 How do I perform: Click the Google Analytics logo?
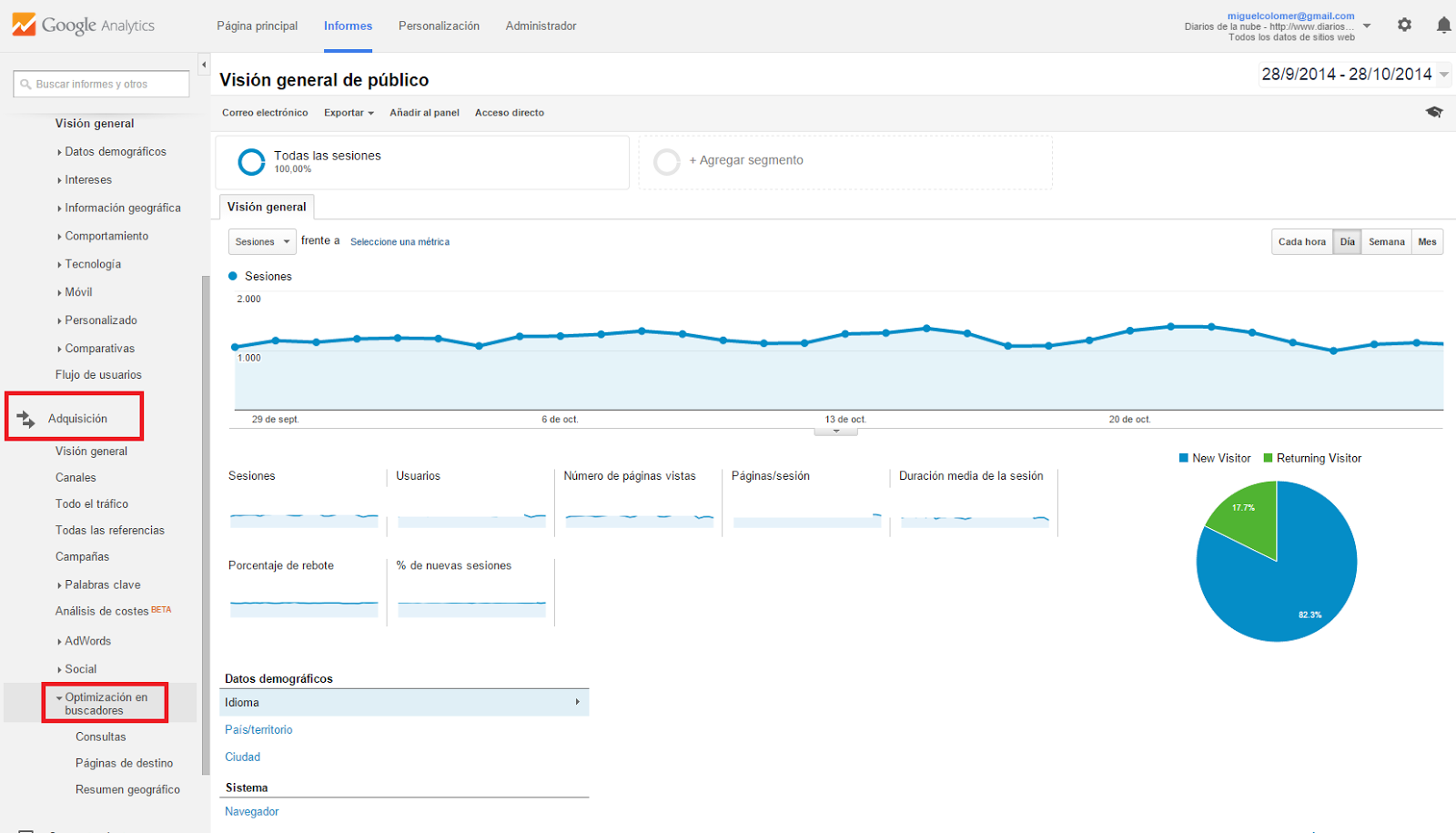84,25
